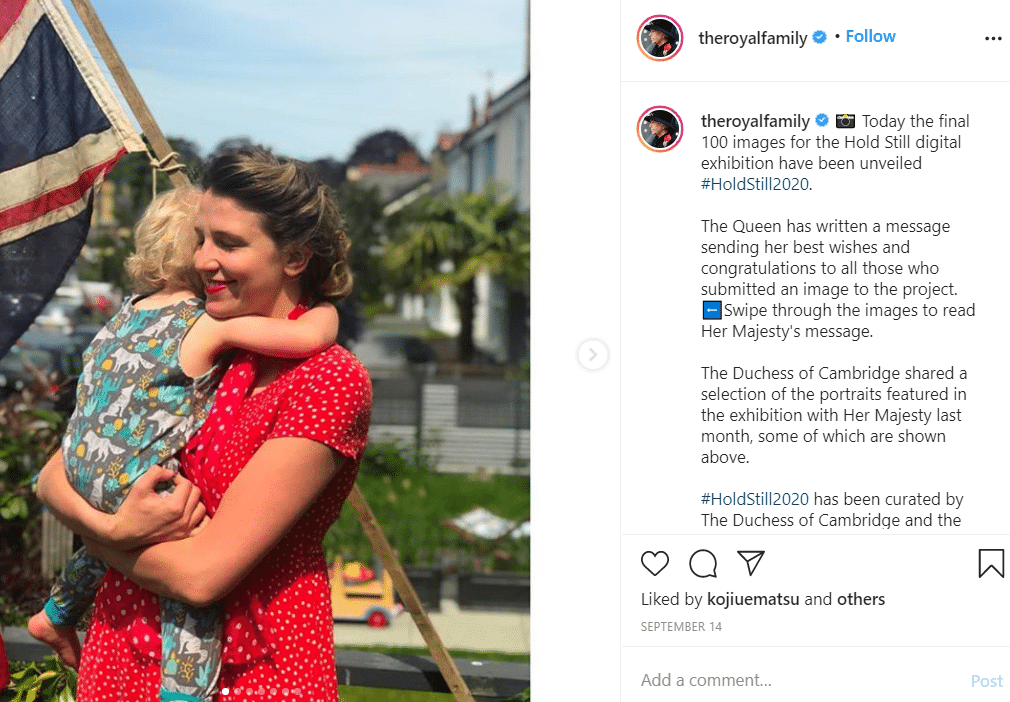Screen dimensions: 1010x702
Task: Show list of others who liked
Action: [x=861, y=599]
